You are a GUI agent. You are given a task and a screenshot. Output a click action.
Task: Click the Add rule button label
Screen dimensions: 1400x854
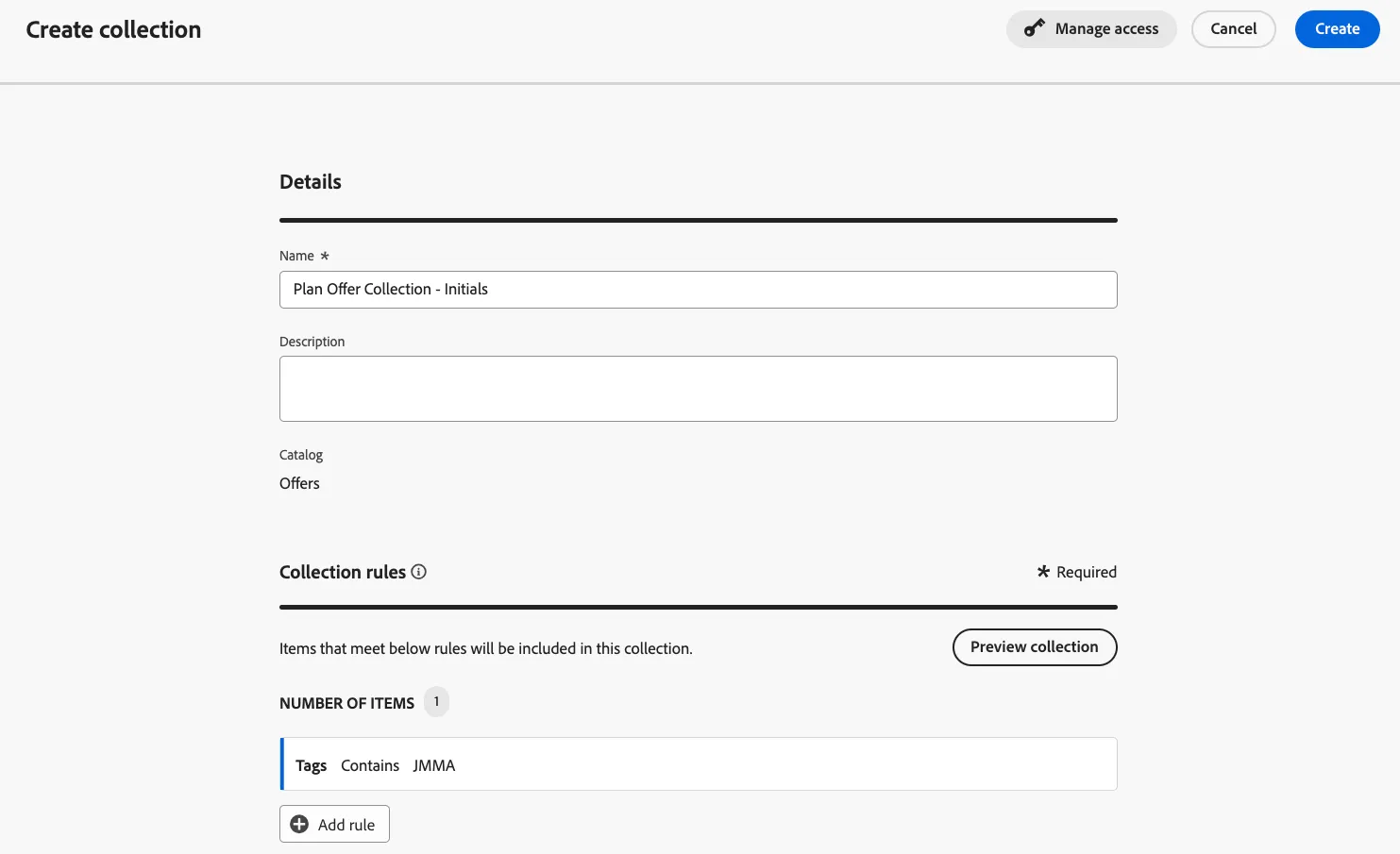(x=346, y=825)
